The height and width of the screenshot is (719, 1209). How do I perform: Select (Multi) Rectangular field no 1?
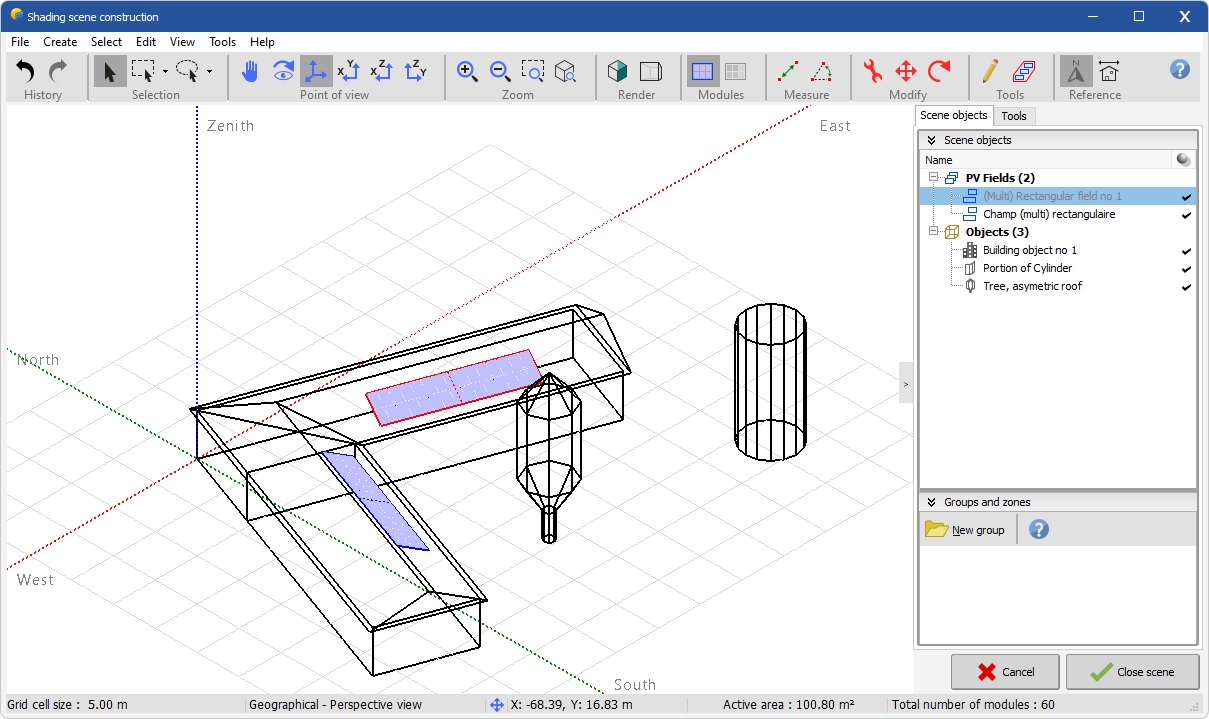(x=1052, y=196)
